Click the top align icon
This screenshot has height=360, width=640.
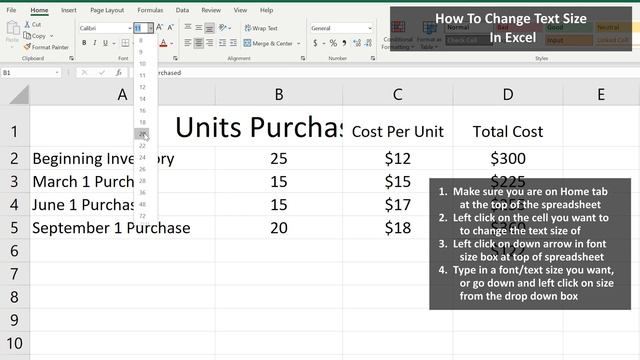pos(188,27)
